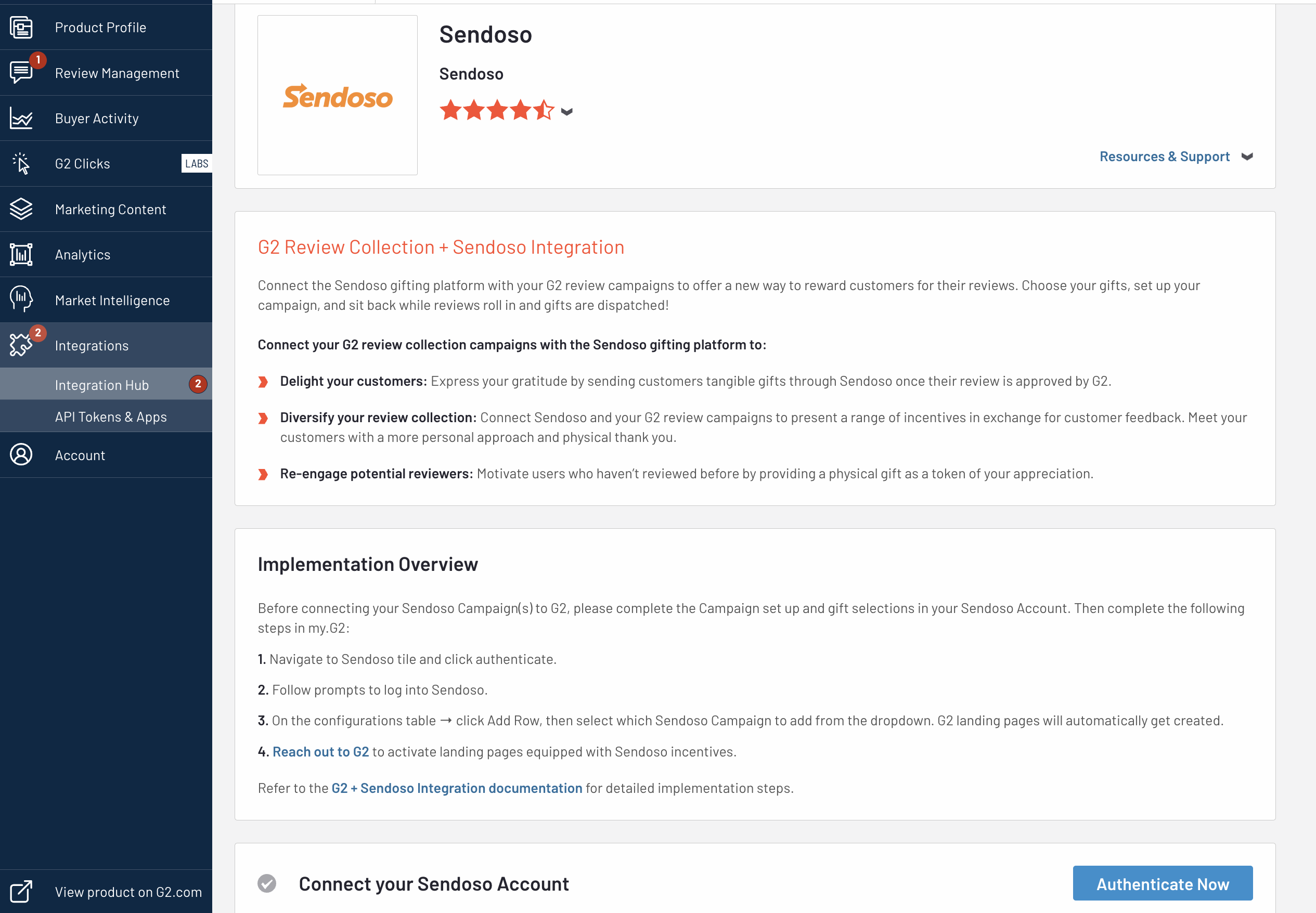Select API Tokens & Apps submenu item
Image resolution: width=1316 pixels, height=913 pixels.
pyautogui.click(x=111, y=417)
